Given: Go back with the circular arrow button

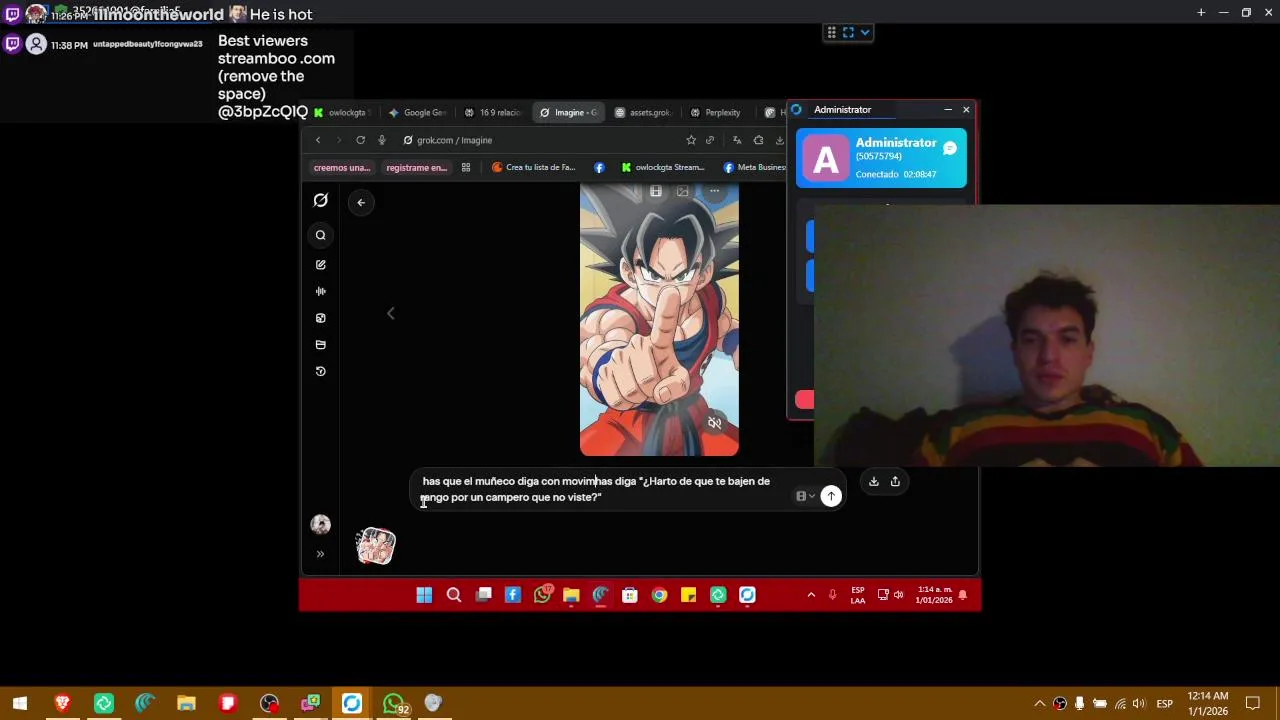Looking at the screenshot, I should point(361,202).
